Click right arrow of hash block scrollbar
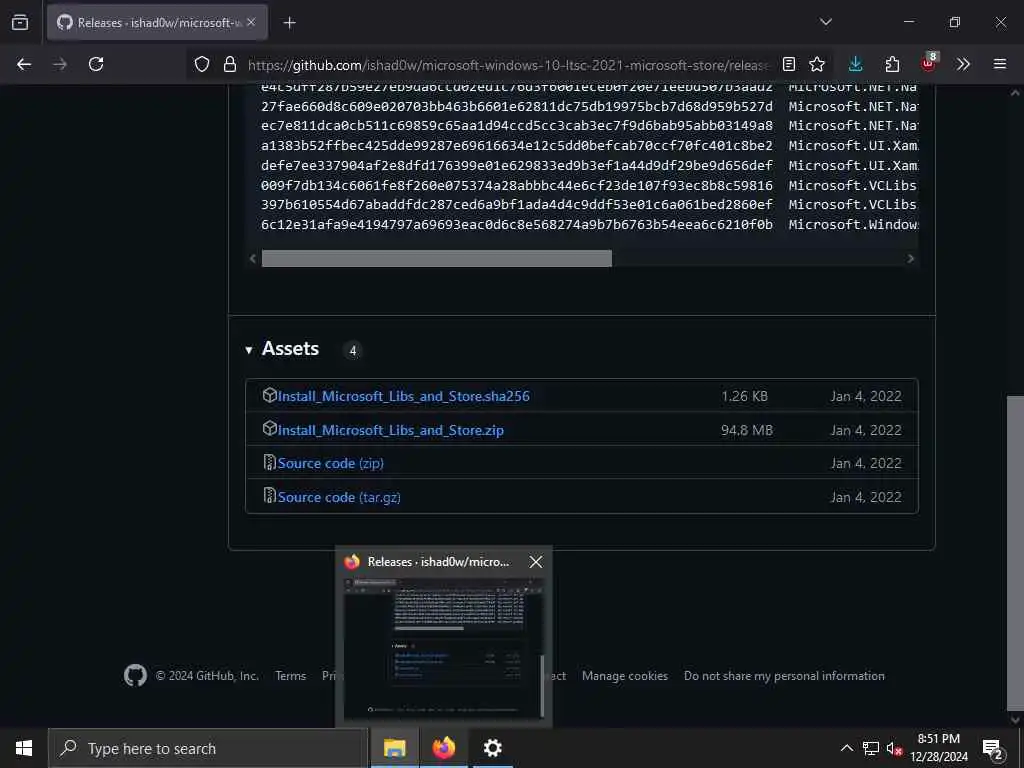The image size is (1024, 768). click(910, 259)
